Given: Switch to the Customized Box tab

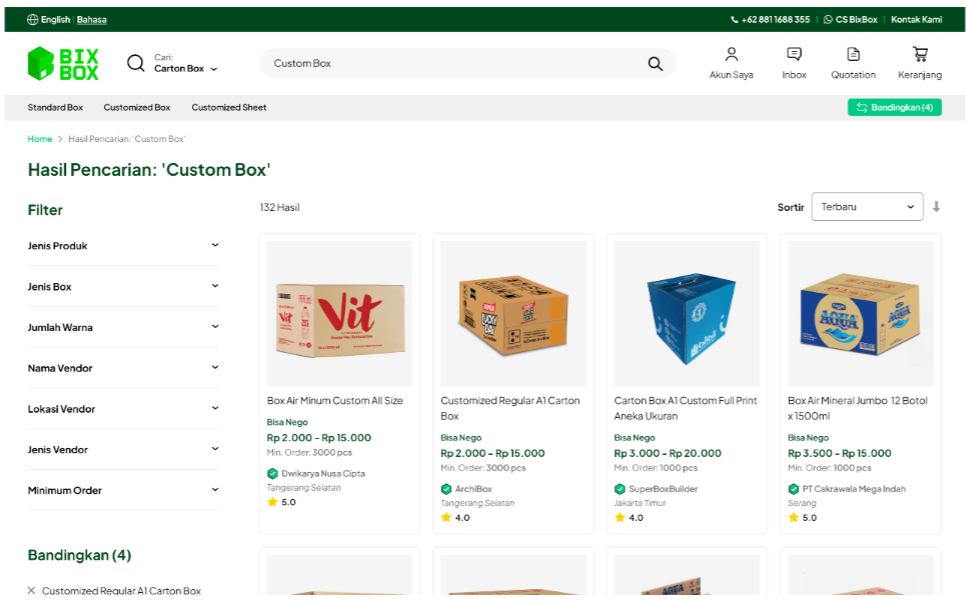Looking at the screenshot, I should tap(137, 107).
